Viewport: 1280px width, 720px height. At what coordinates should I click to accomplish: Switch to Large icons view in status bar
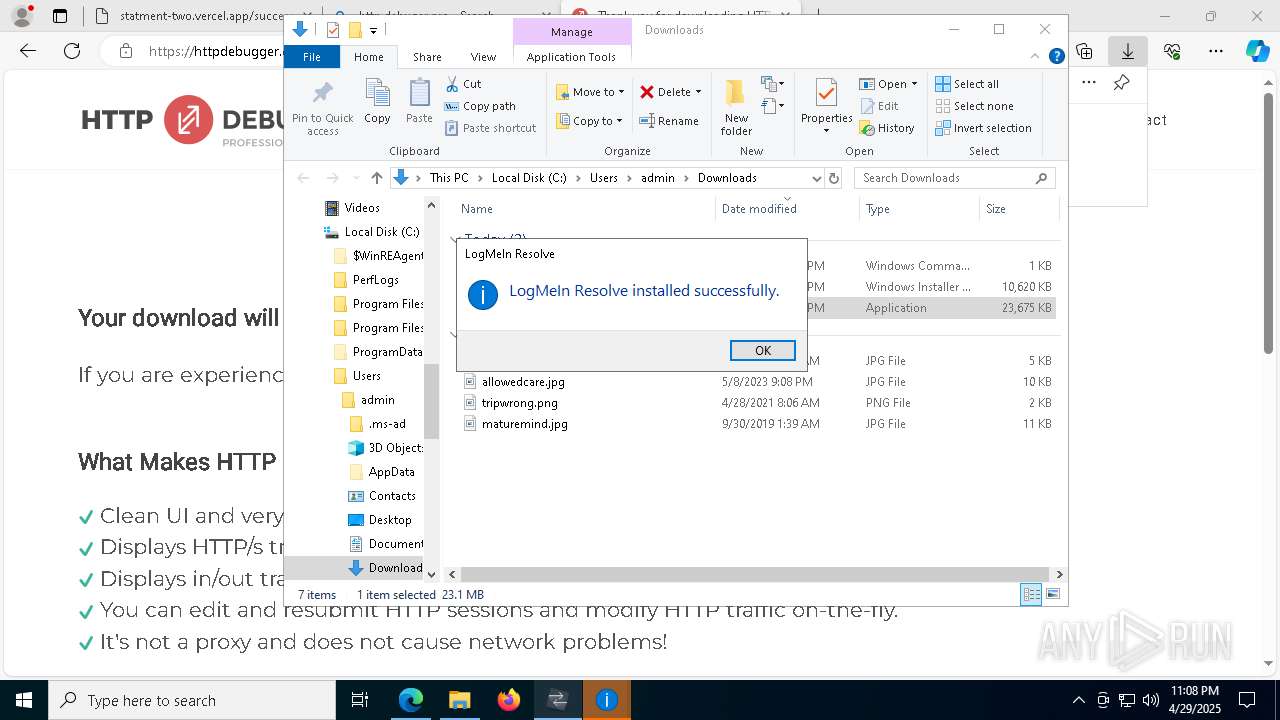[1052, 595]
